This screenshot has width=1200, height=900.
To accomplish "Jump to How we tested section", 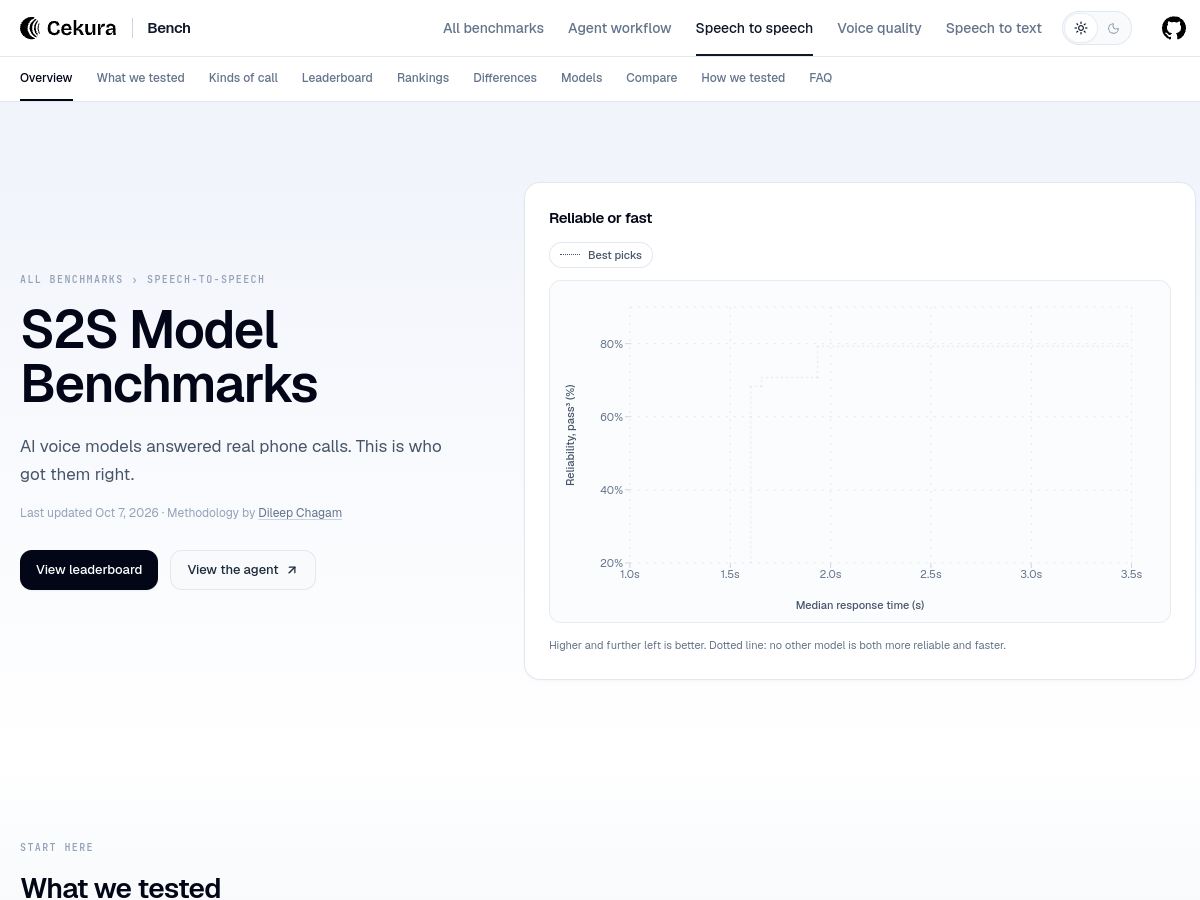I will [743, 78].
